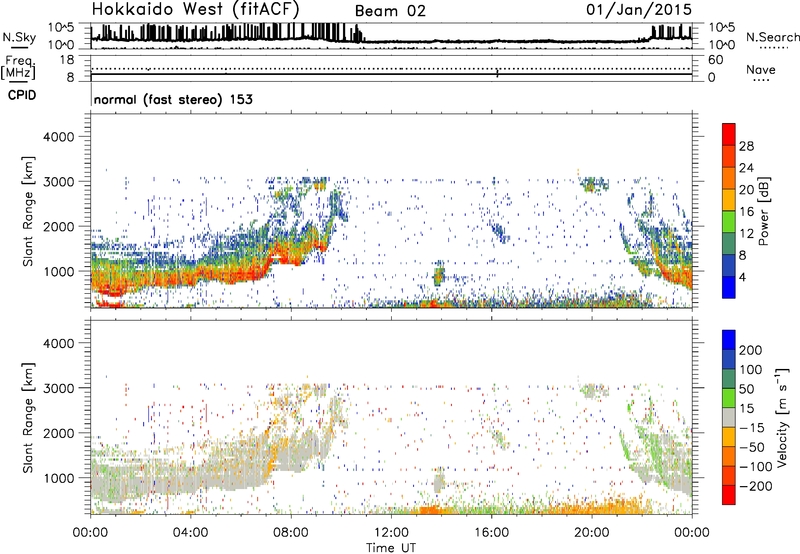Click the '200' Velocity scale value
The image size is (800, 554).
pyautogui.click(x=750, y=350)
